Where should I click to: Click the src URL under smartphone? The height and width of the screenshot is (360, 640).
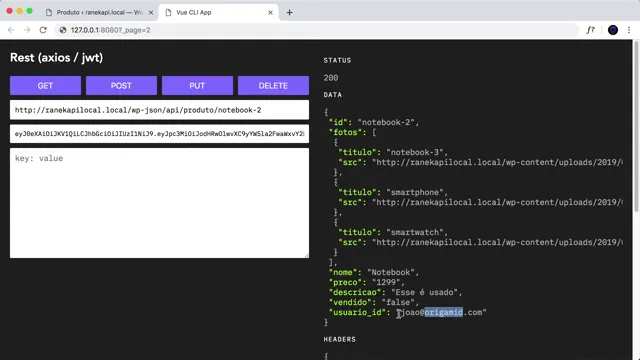tap(497, 202)
